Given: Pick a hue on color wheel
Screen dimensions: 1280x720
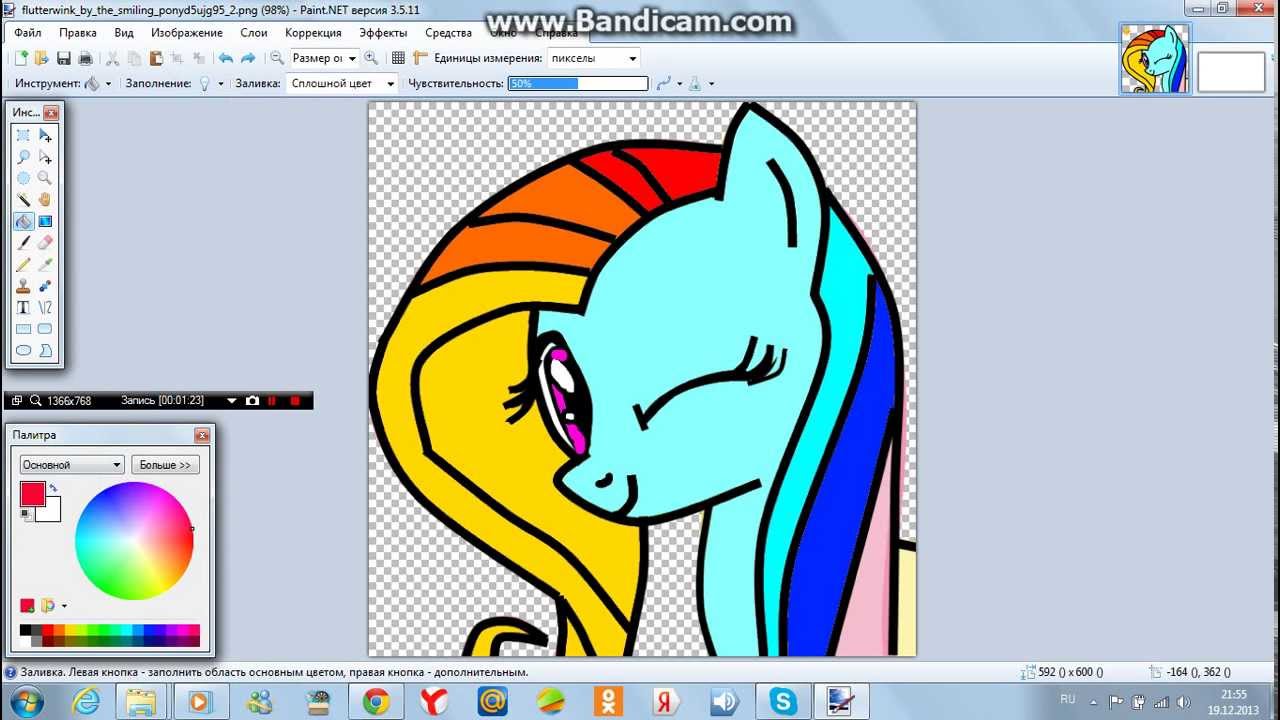Looking at the screenshot, I should click(x=134, y=541).
